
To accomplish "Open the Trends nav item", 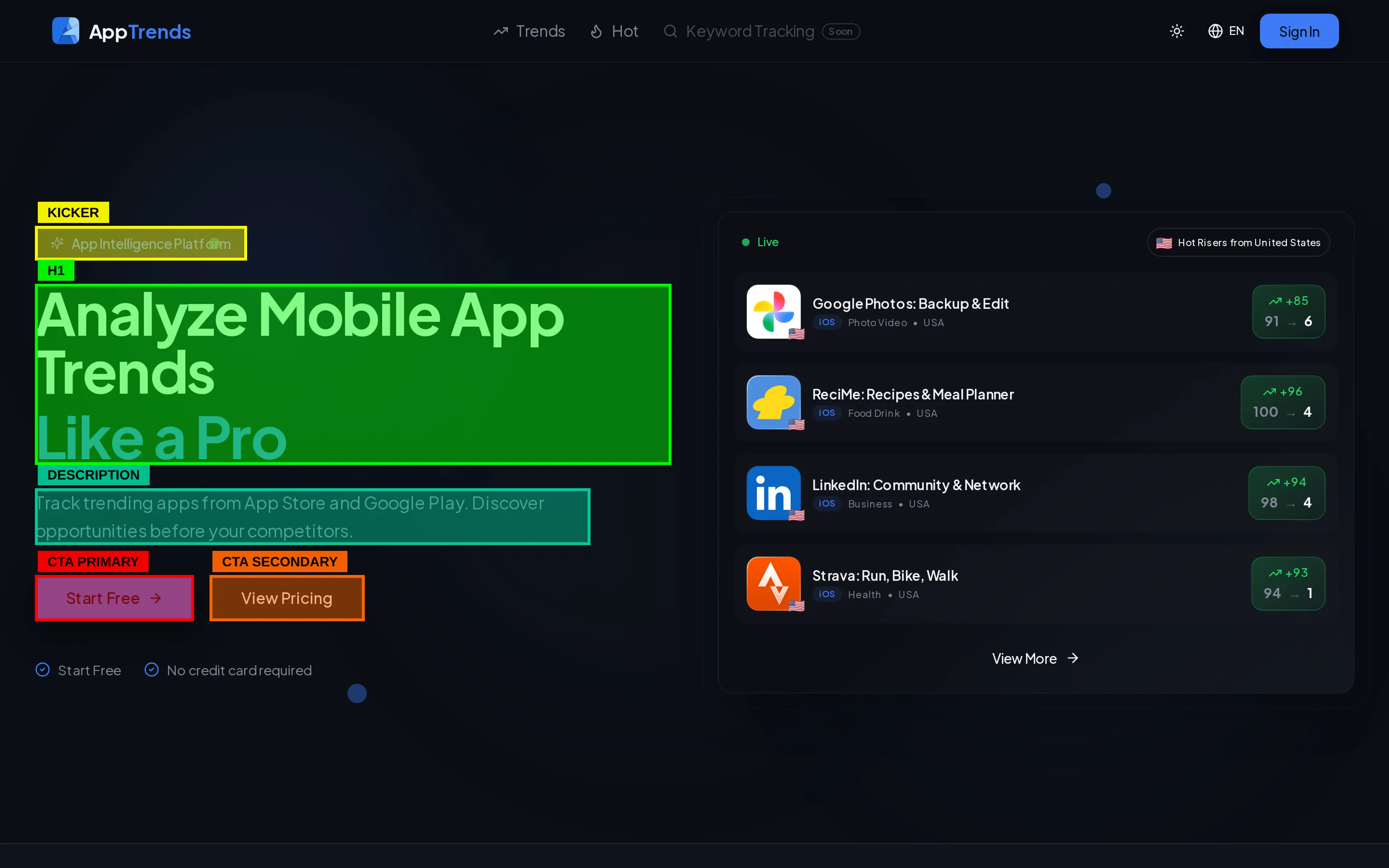I will (x=529, y=31).
